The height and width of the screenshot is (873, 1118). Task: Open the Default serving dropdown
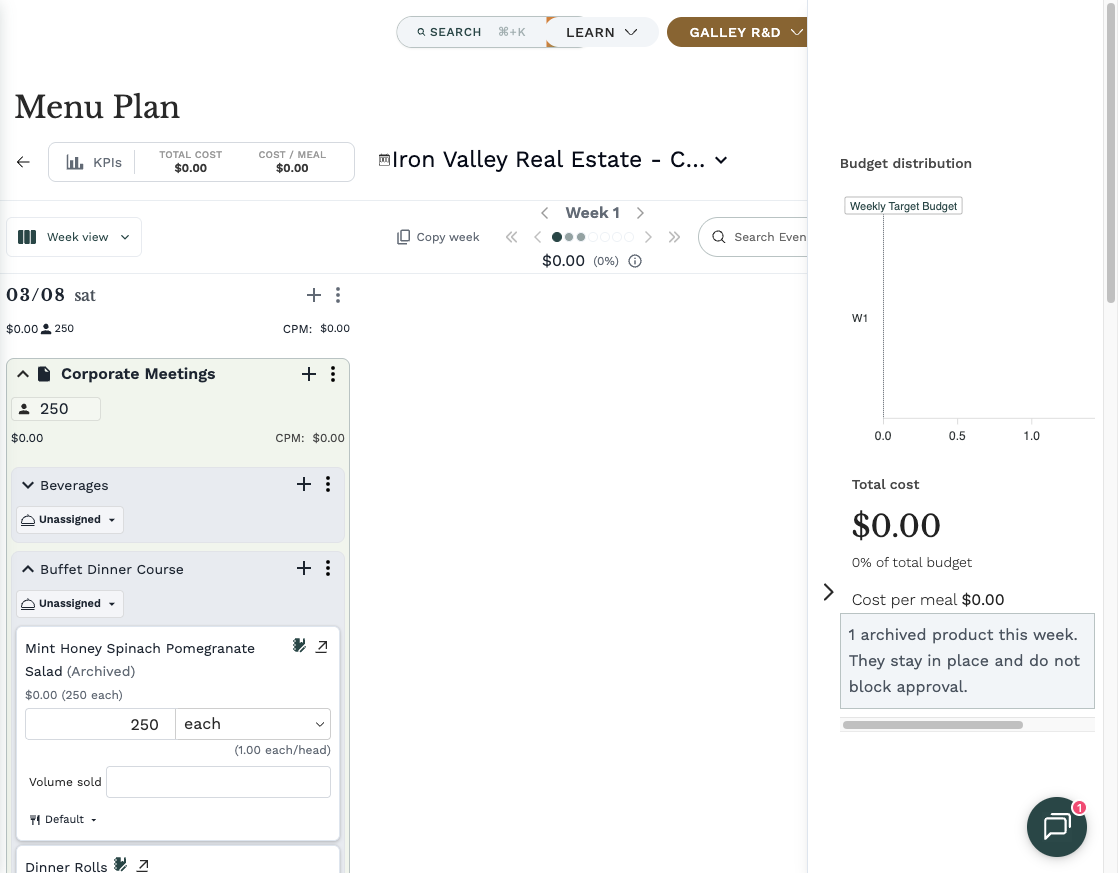click(63, 820)
